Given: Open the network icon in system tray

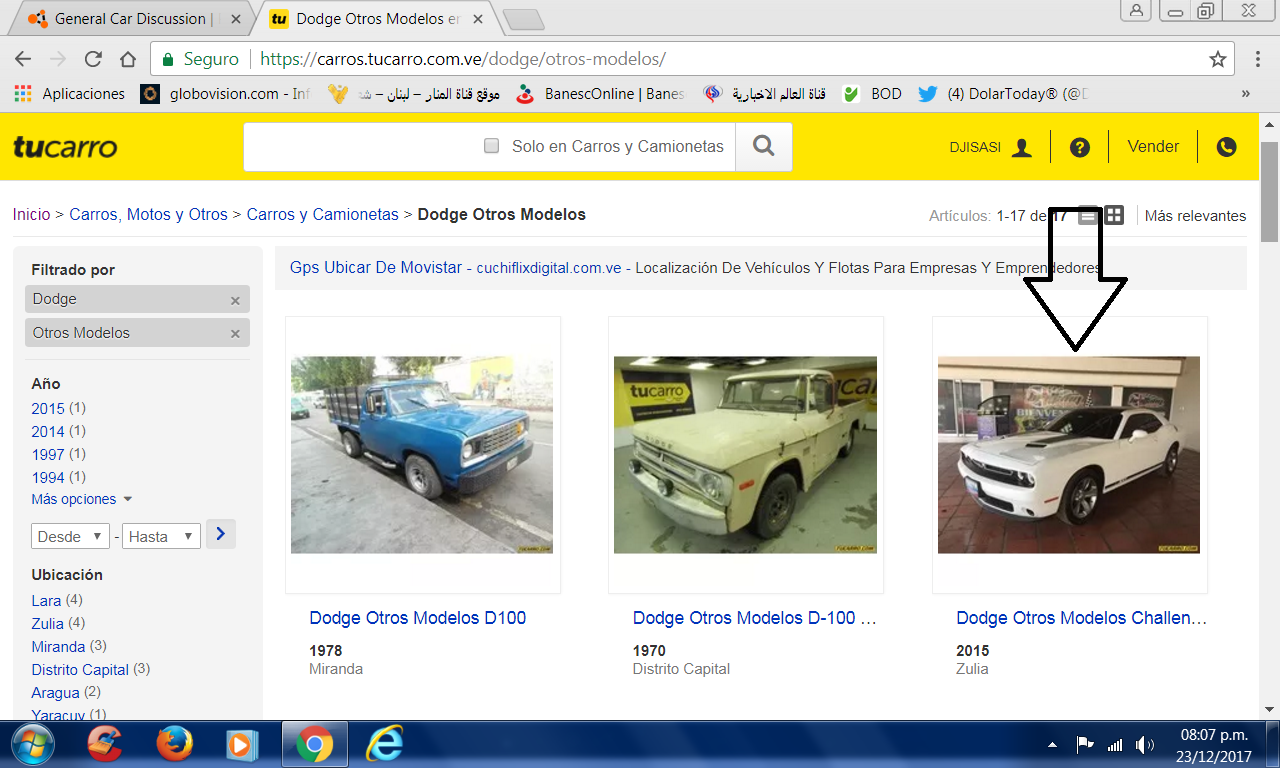Looking at the screenshot, I should click(1115, 745).
